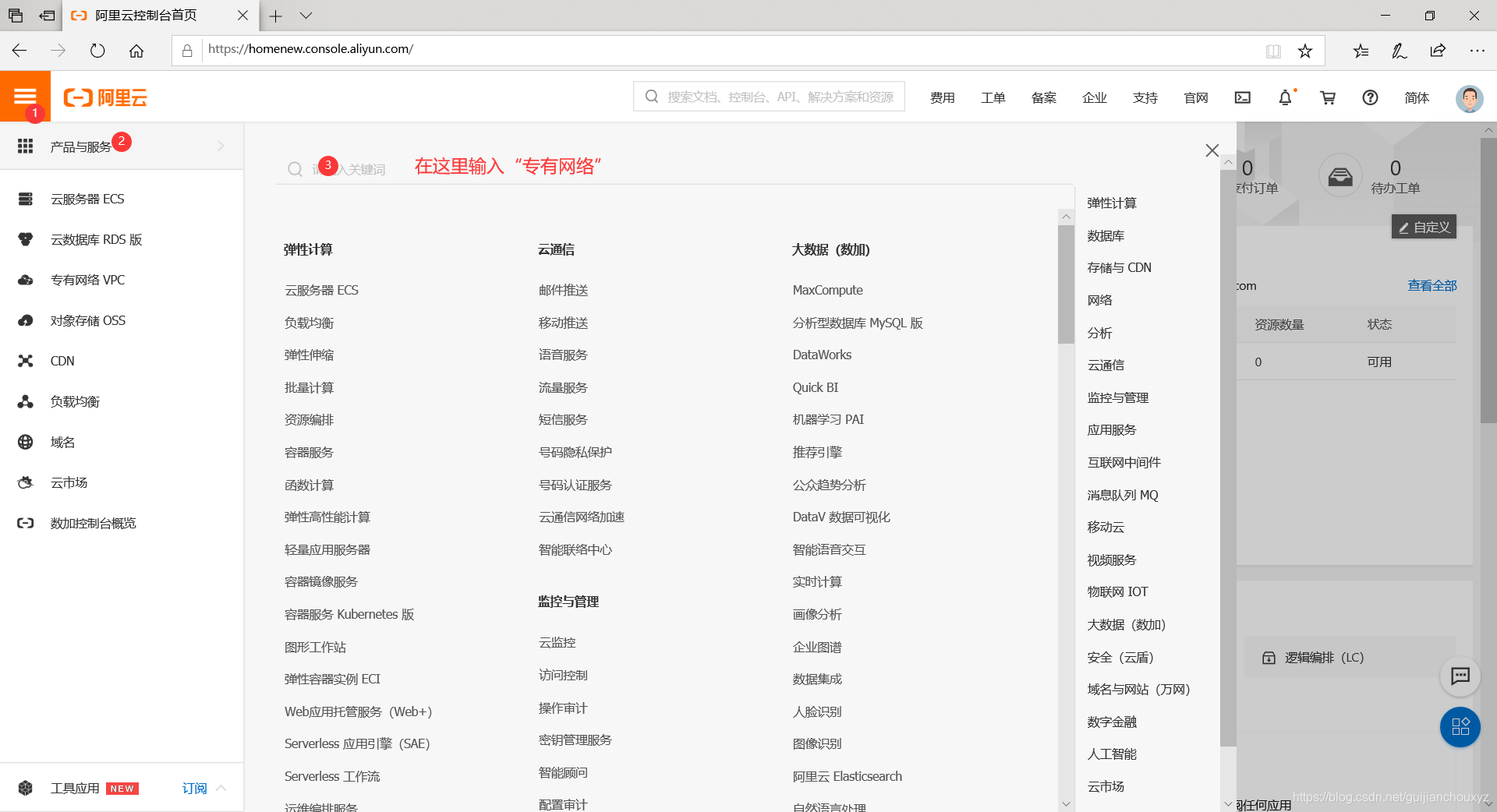
Task: Click the 工具应用 cube icon
Action: click(x=25, y=788)
